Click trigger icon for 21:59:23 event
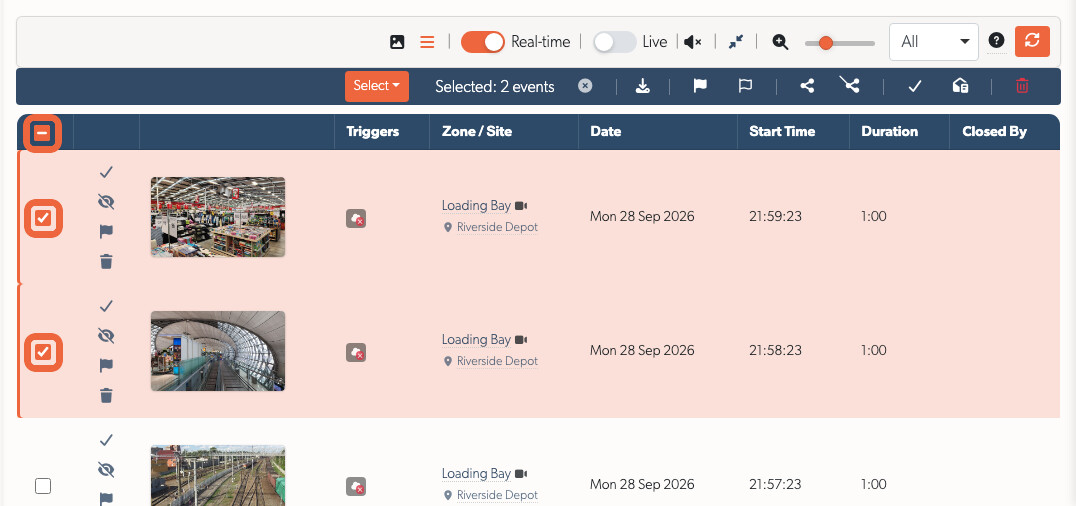This screenshot has width=1076, height=506. tap(355, 218)
